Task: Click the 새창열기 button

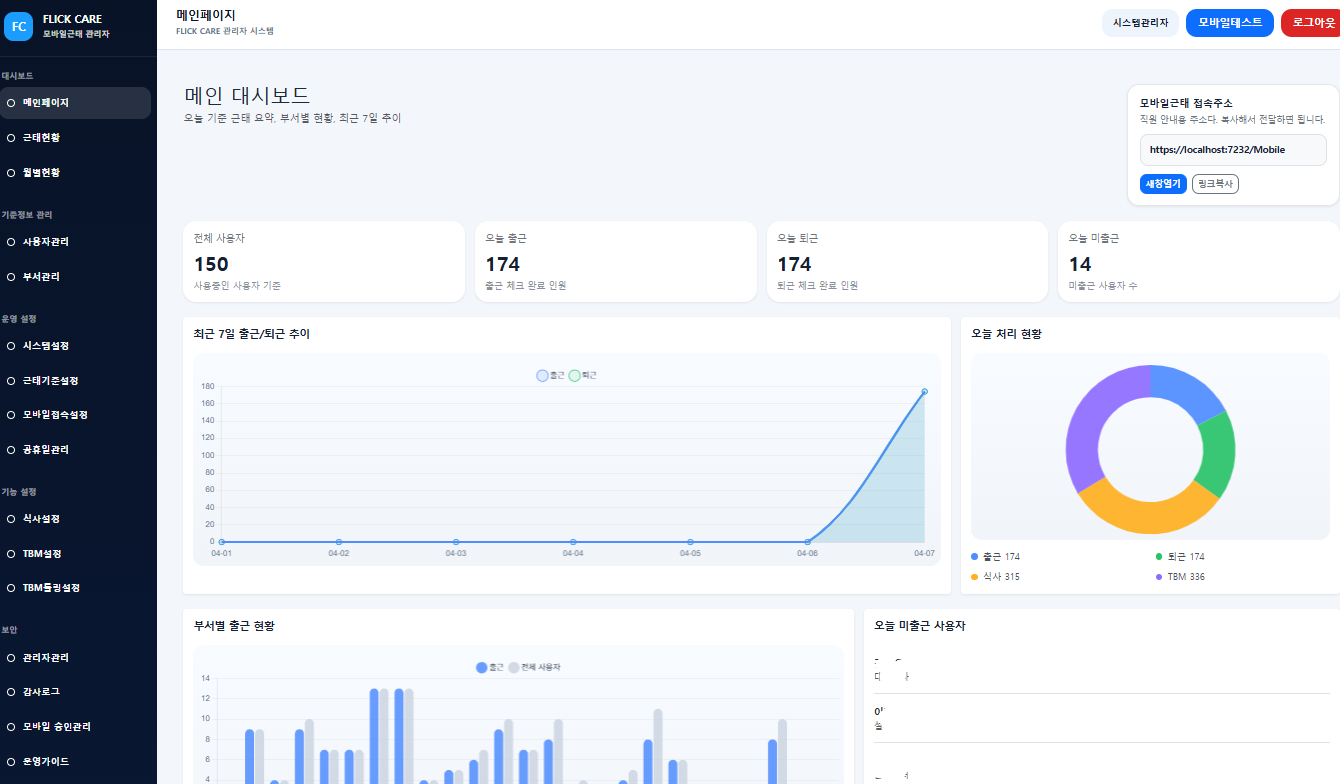Action: [1163, 184]
